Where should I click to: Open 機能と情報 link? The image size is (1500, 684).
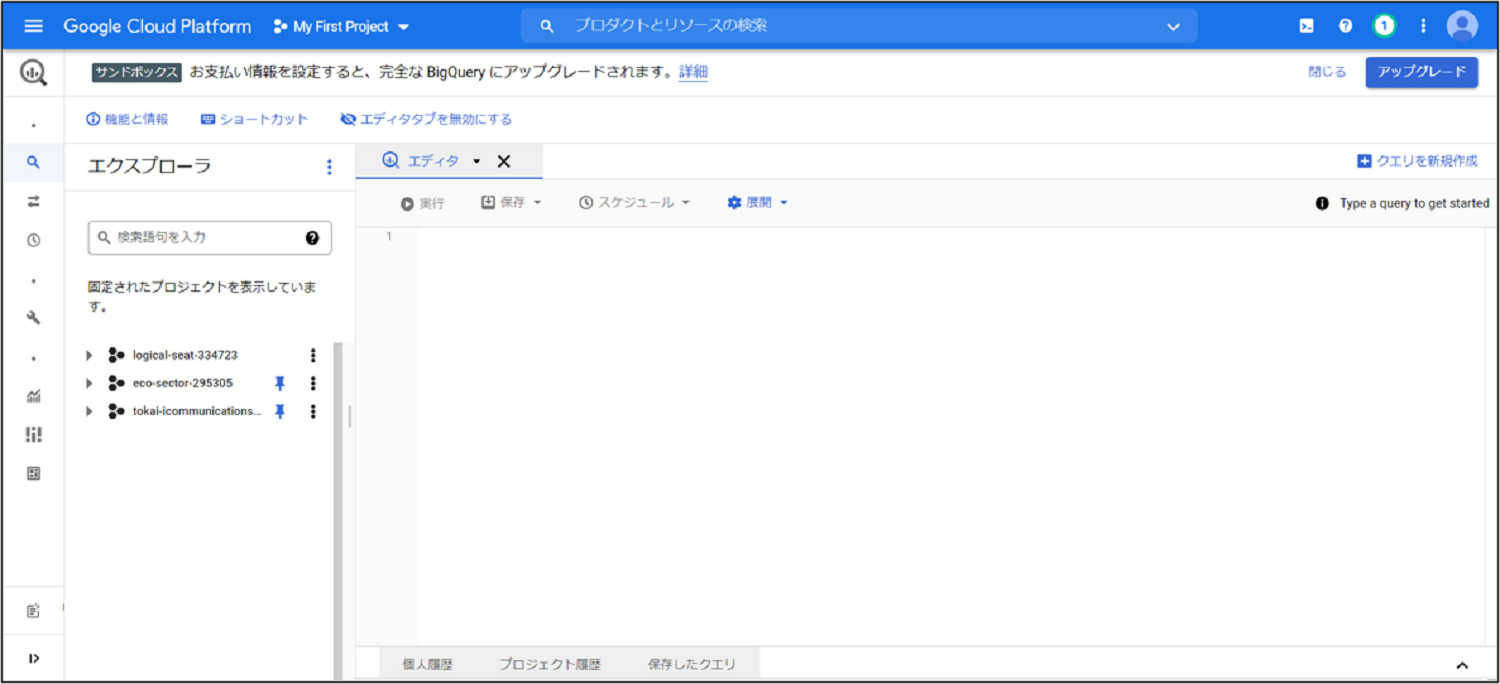pyautogui.click(x=127, y=119)
